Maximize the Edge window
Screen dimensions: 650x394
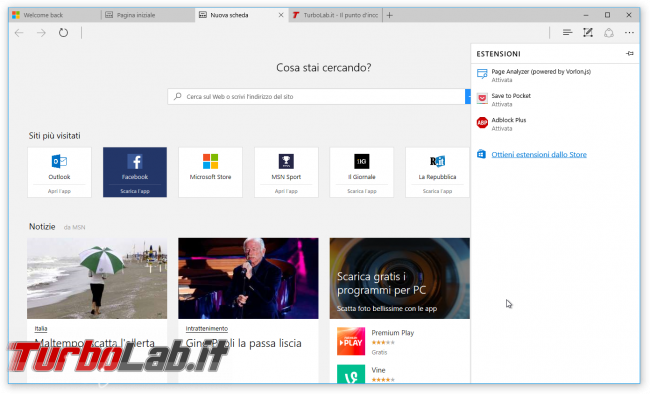607,15
